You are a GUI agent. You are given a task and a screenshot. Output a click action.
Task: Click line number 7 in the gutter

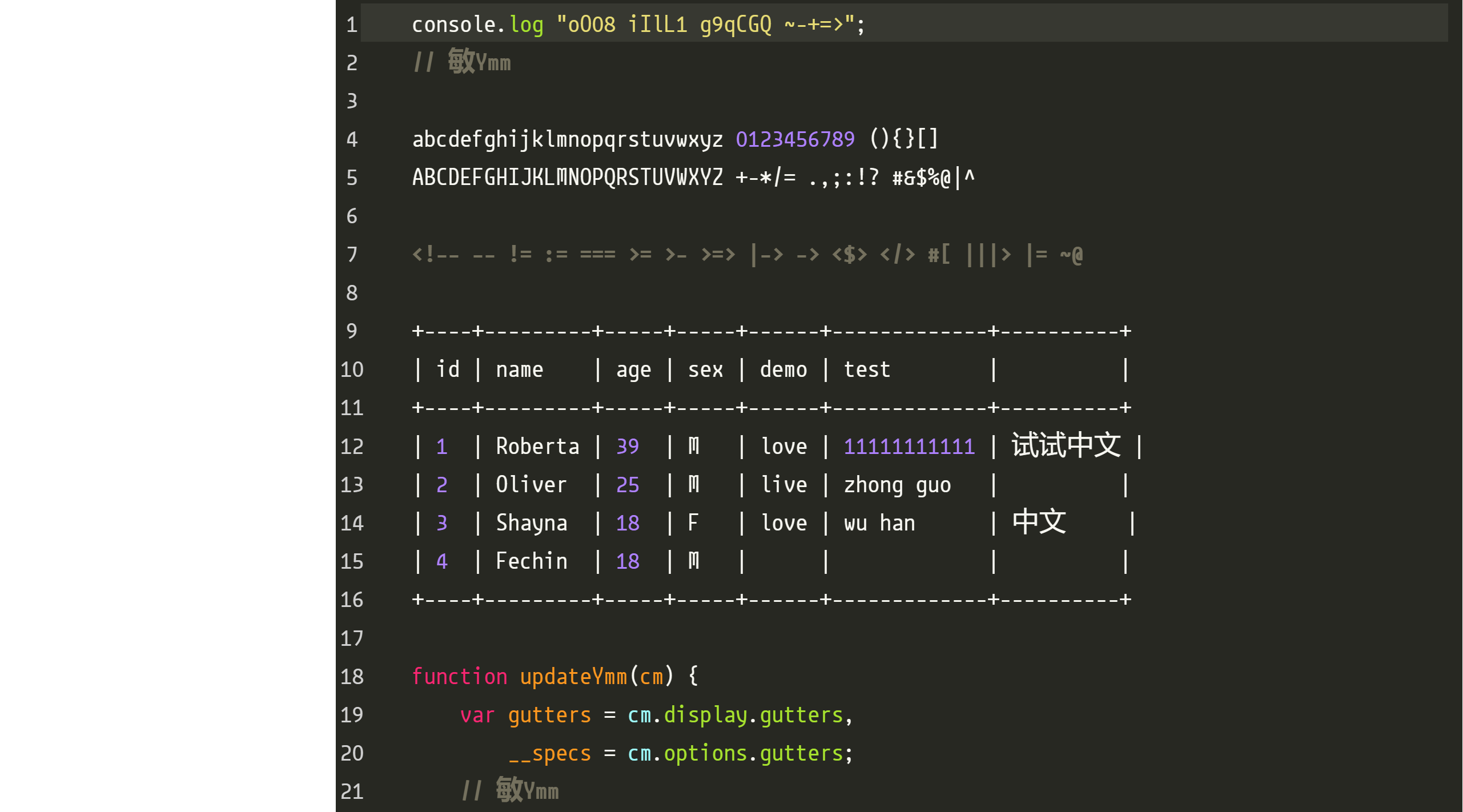point(352,255)
